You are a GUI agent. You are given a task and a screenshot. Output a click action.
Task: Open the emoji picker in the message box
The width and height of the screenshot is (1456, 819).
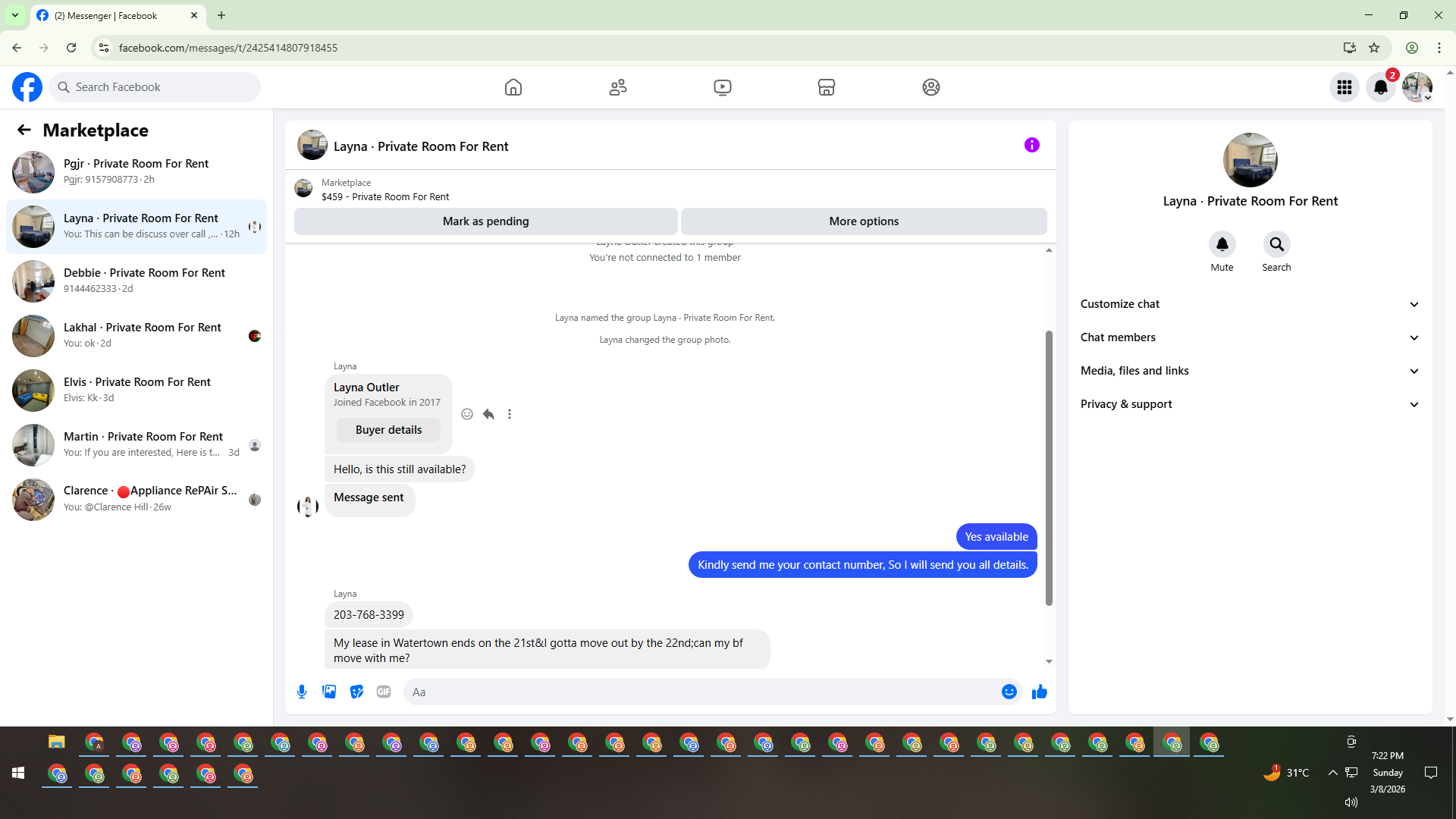coord(1009,692)
